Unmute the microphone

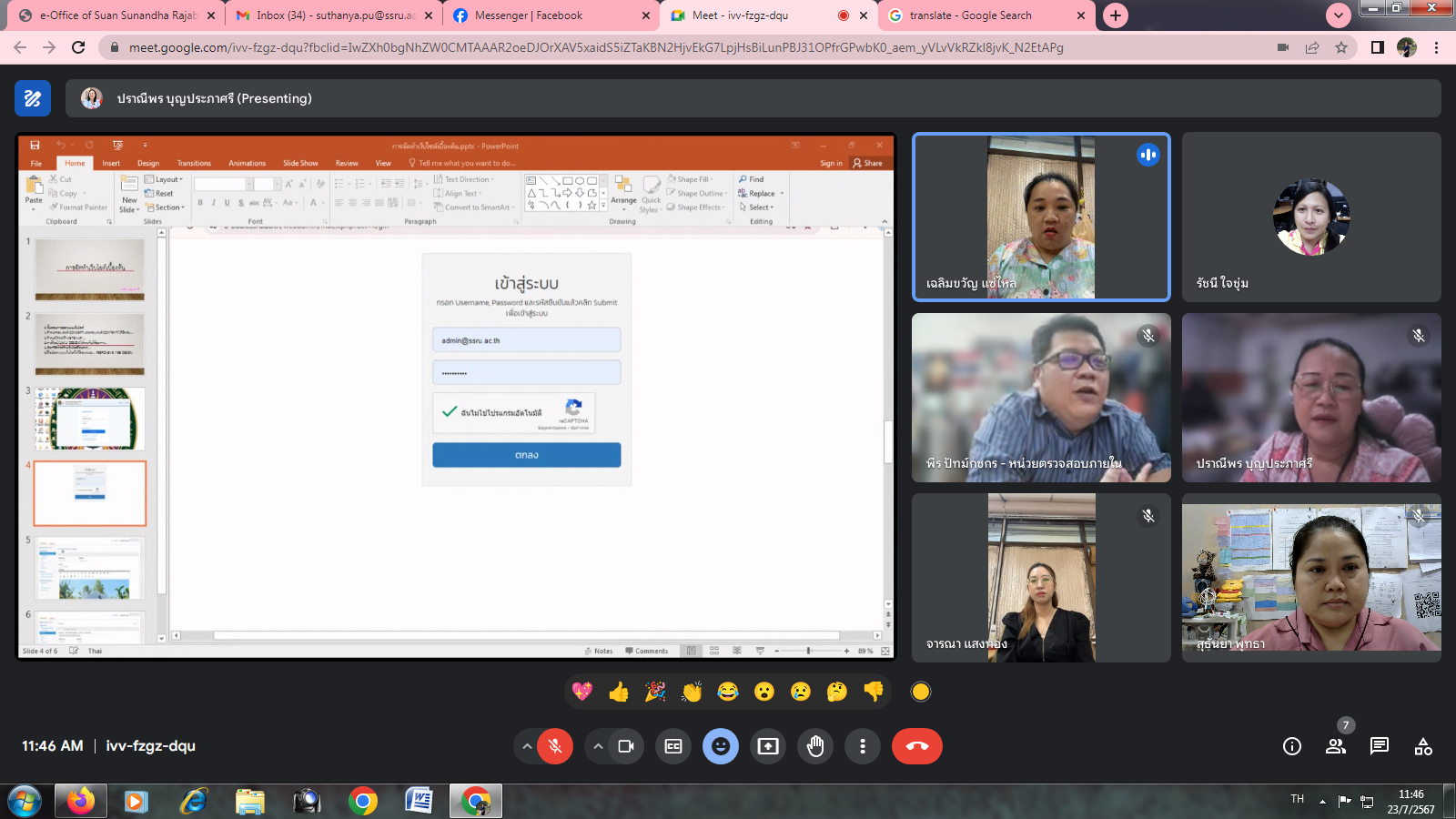(555, 746)
